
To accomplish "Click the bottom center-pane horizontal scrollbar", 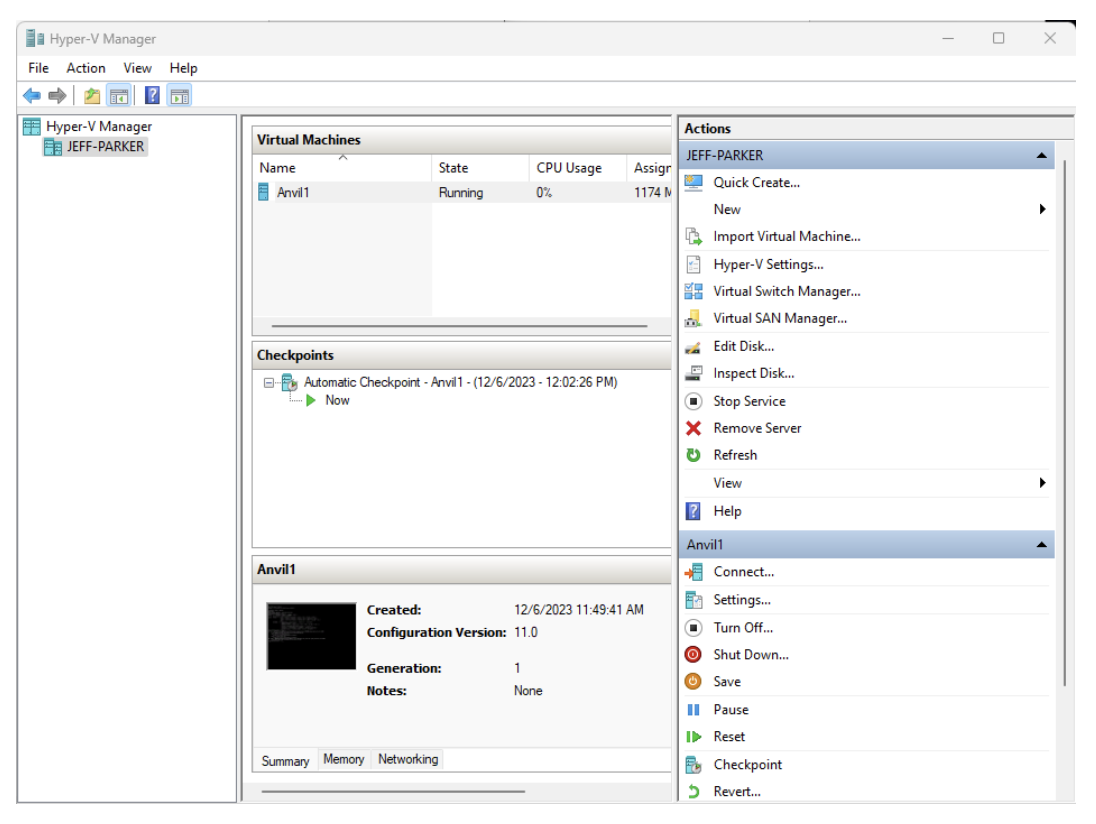I will coord(393,792).
